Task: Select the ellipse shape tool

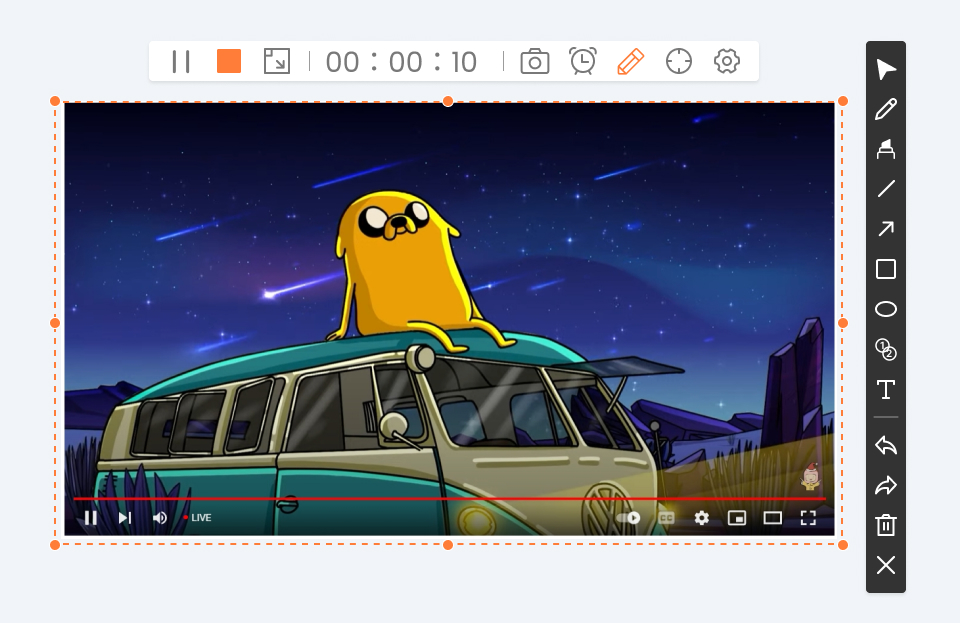Action: (x=885, y=309)
